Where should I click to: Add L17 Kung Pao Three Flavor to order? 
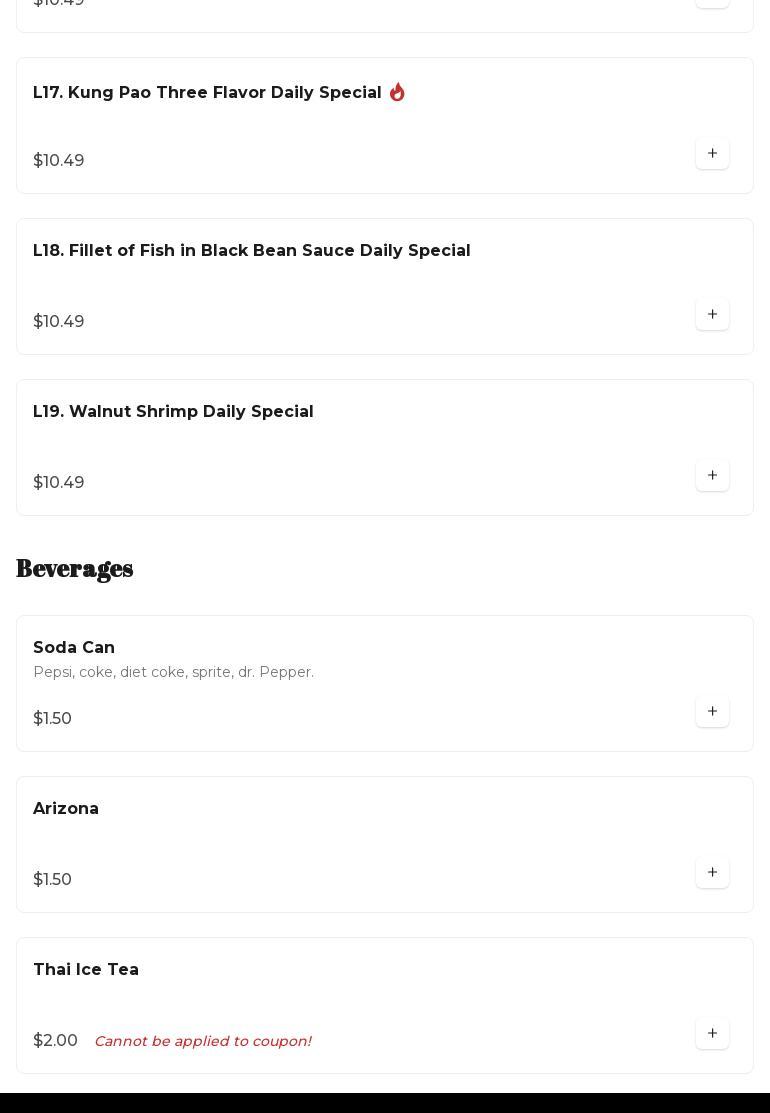(x=712, y=154)
